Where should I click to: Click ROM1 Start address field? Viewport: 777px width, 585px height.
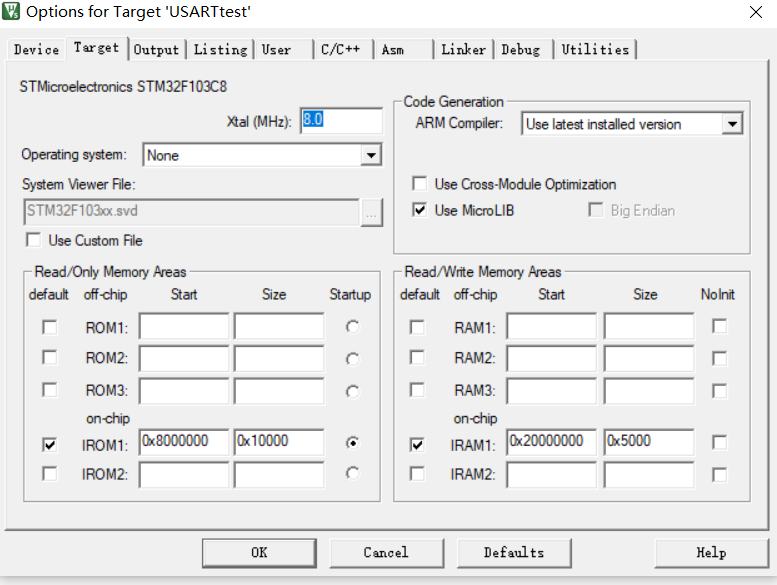point(184,326)
